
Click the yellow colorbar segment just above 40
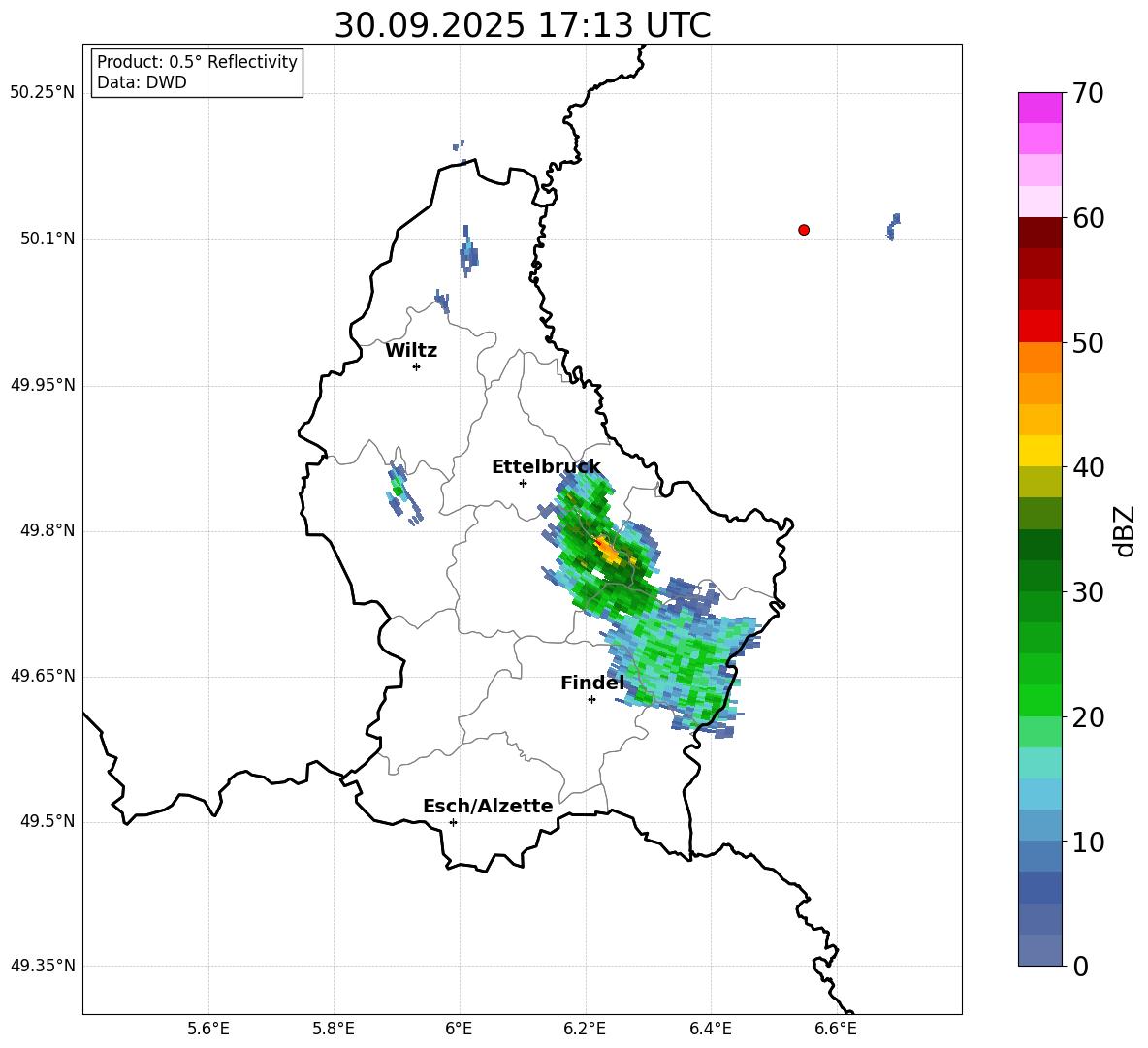point(1040,452)
